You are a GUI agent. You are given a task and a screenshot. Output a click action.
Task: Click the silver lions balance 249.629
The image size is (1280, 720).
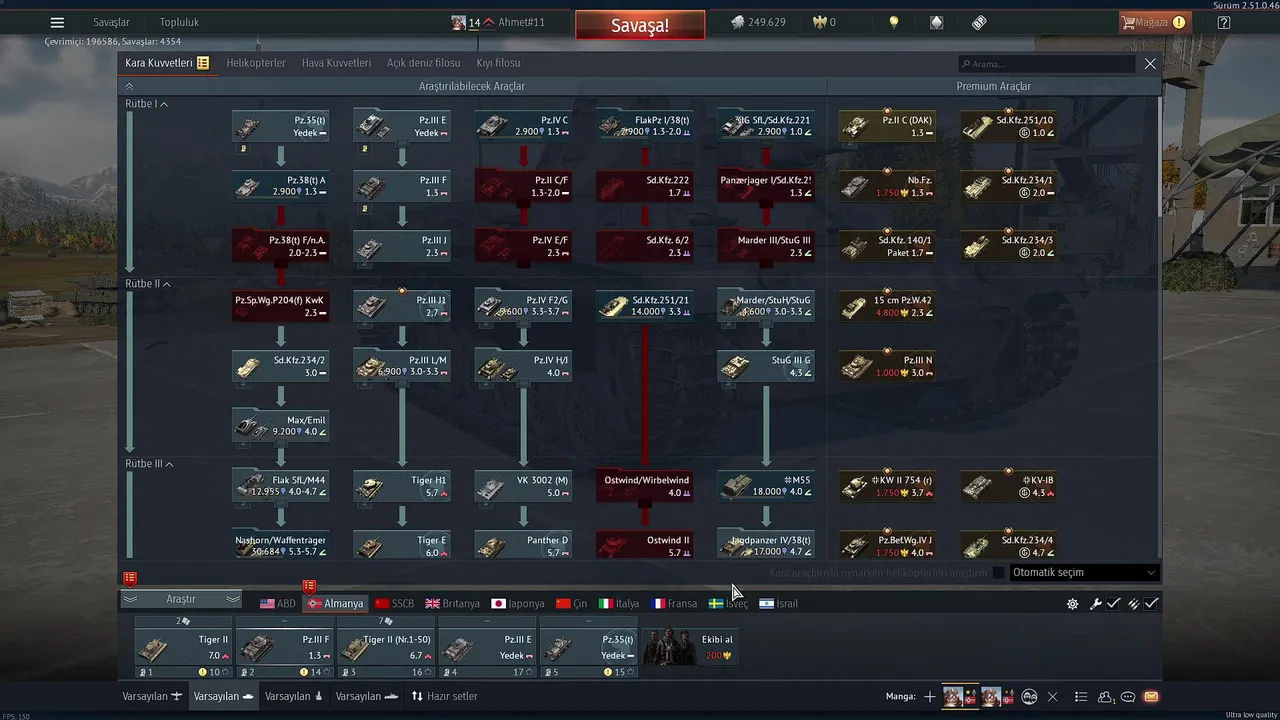pos(758,22)
